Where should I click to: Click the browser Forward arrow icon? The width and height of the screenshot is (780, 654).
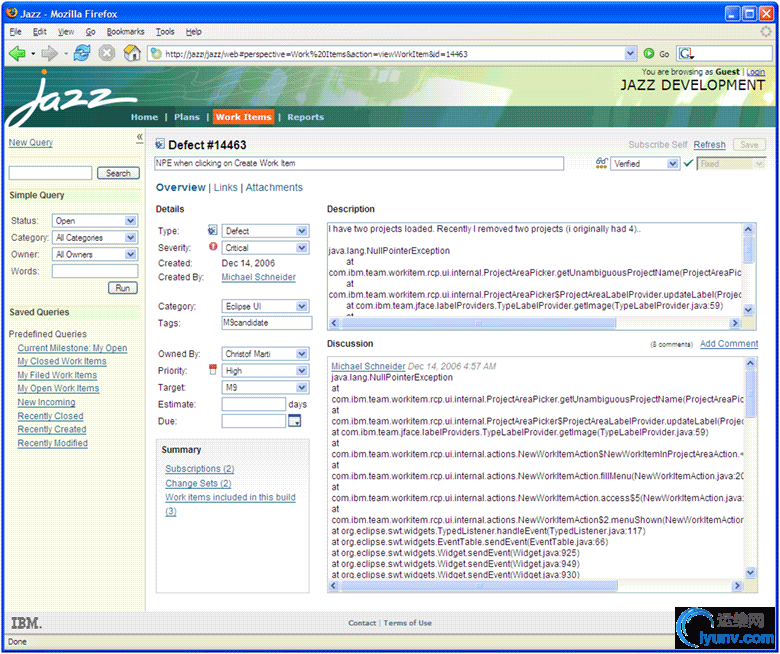point(50,53)
